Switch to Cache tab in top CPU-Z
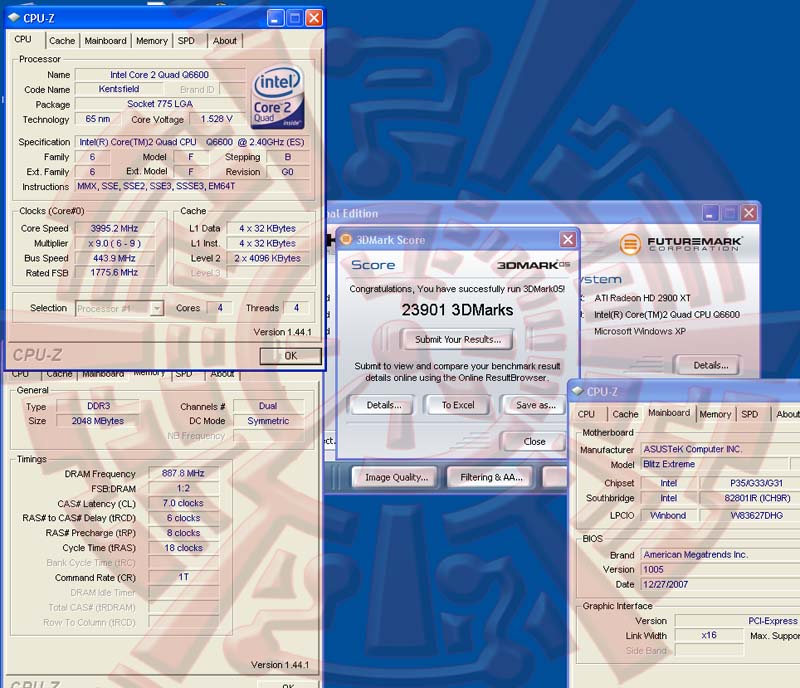800x688 pixels. (x=62, y=41)
